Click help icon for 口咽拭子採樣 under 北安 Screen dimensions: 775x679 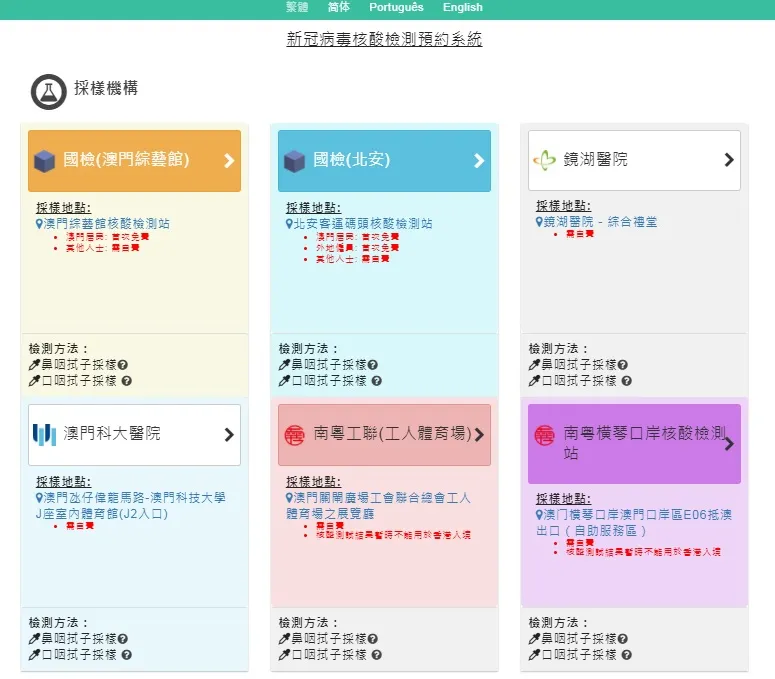point(377,381)
